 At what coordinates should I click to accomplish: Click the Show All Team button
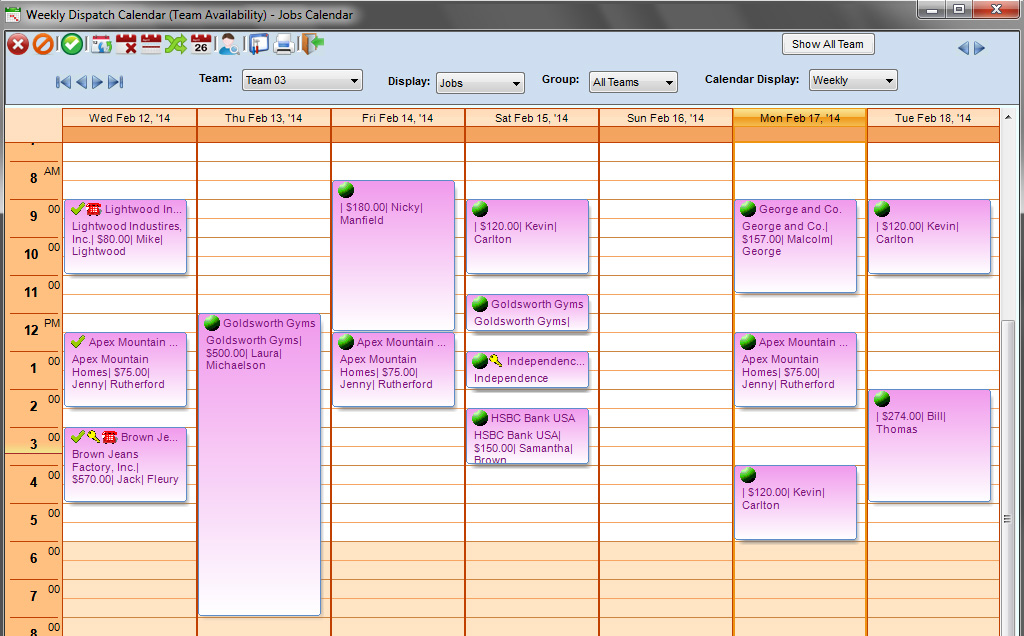coord(828,44)
